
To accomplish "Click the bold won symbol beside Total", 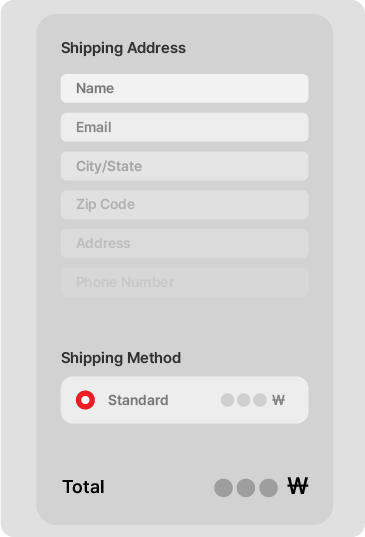I will pyautogui.click(x=298, y=486).
